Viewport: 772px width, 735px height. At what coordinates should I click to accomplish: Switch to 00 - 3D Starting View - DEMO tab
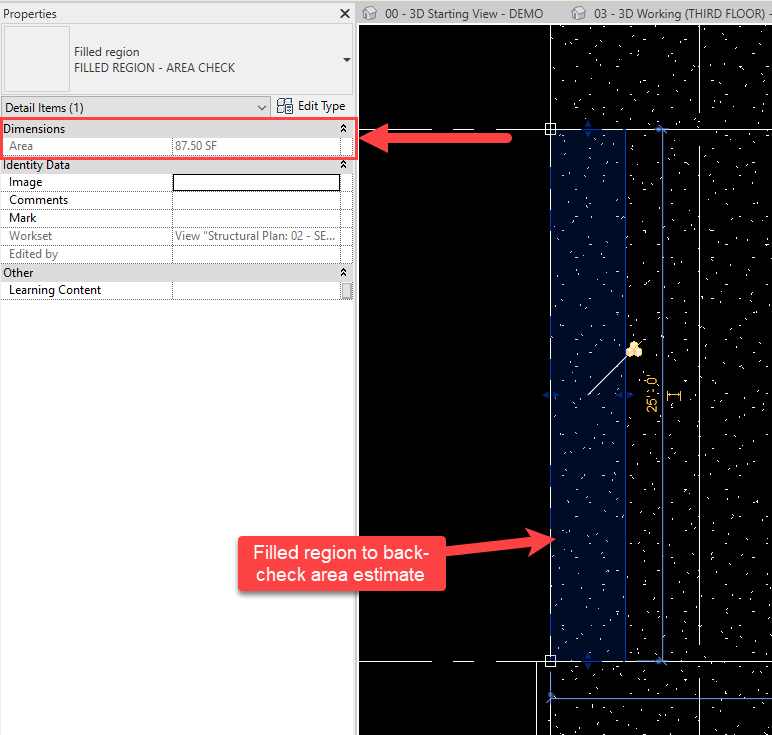[464, 14]
